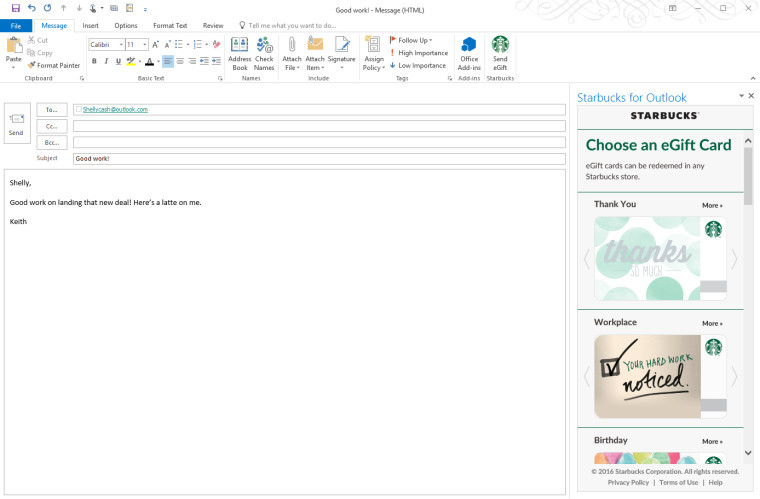This screenshot has height=499, width=760.
Task: Toggle underline formatting
Action: pyautogui.click(x=118, y=61)
